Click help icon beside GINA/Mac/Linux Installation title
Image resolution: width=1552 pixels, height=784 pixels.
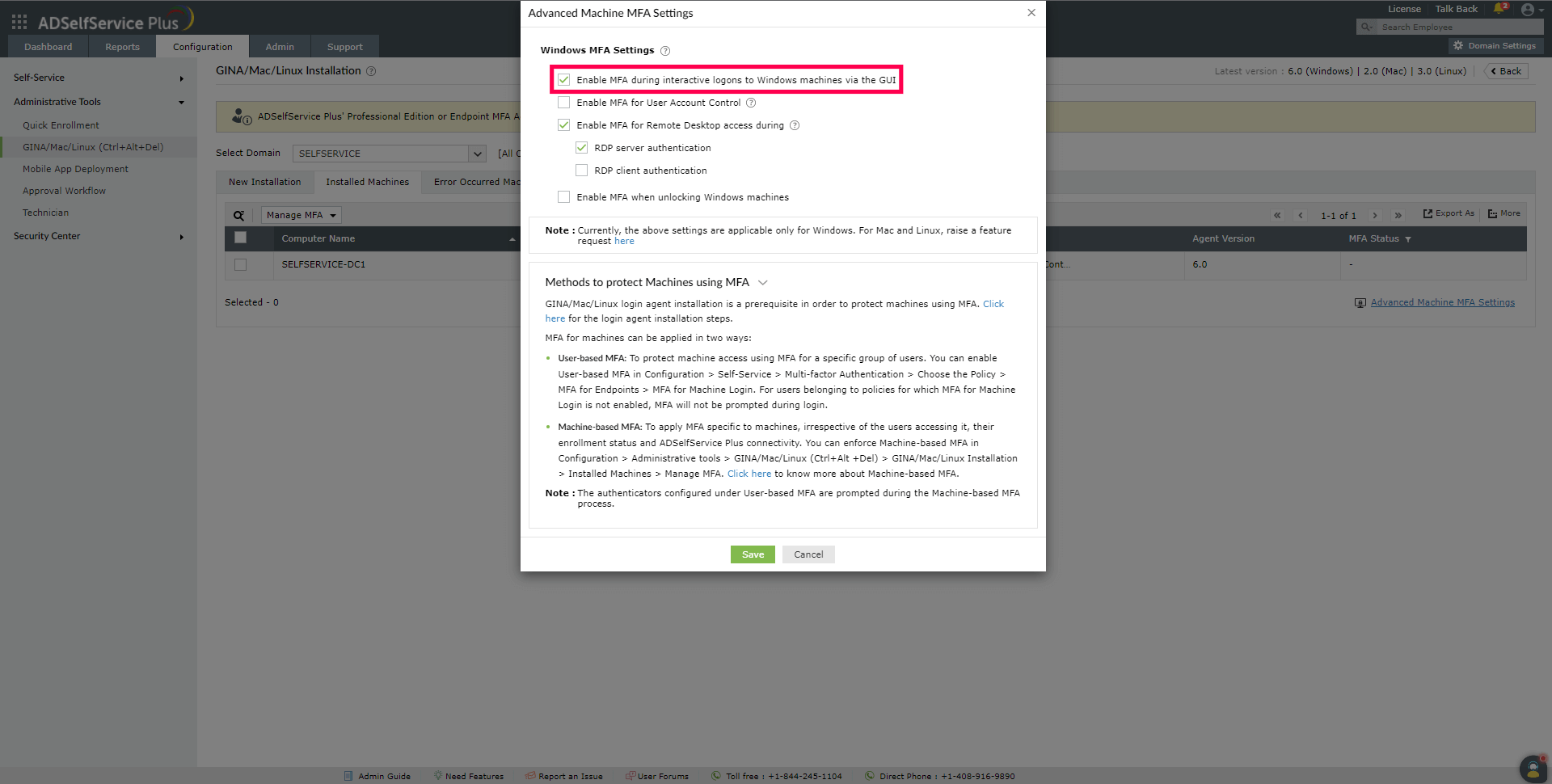coord(371,71)
